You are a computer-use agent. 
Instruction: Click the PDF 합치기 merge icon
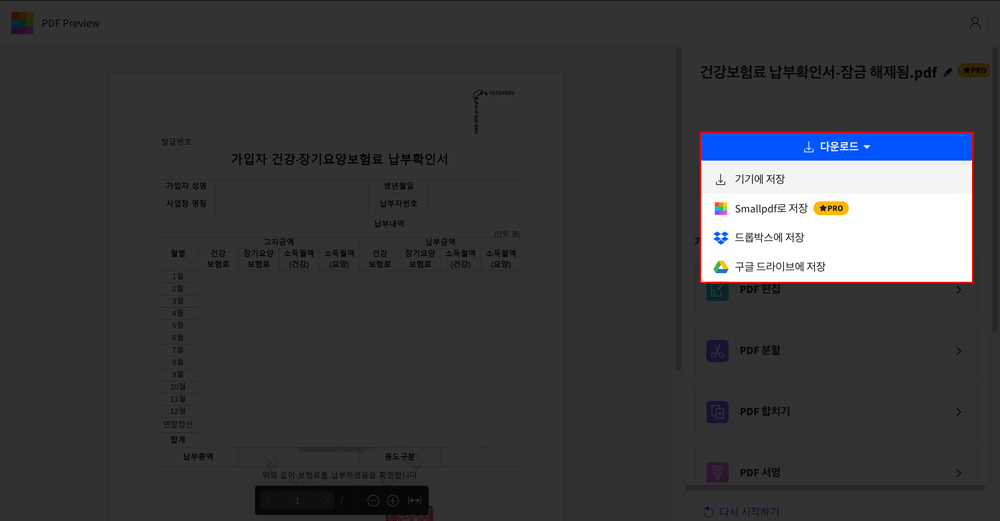(717, 412)
